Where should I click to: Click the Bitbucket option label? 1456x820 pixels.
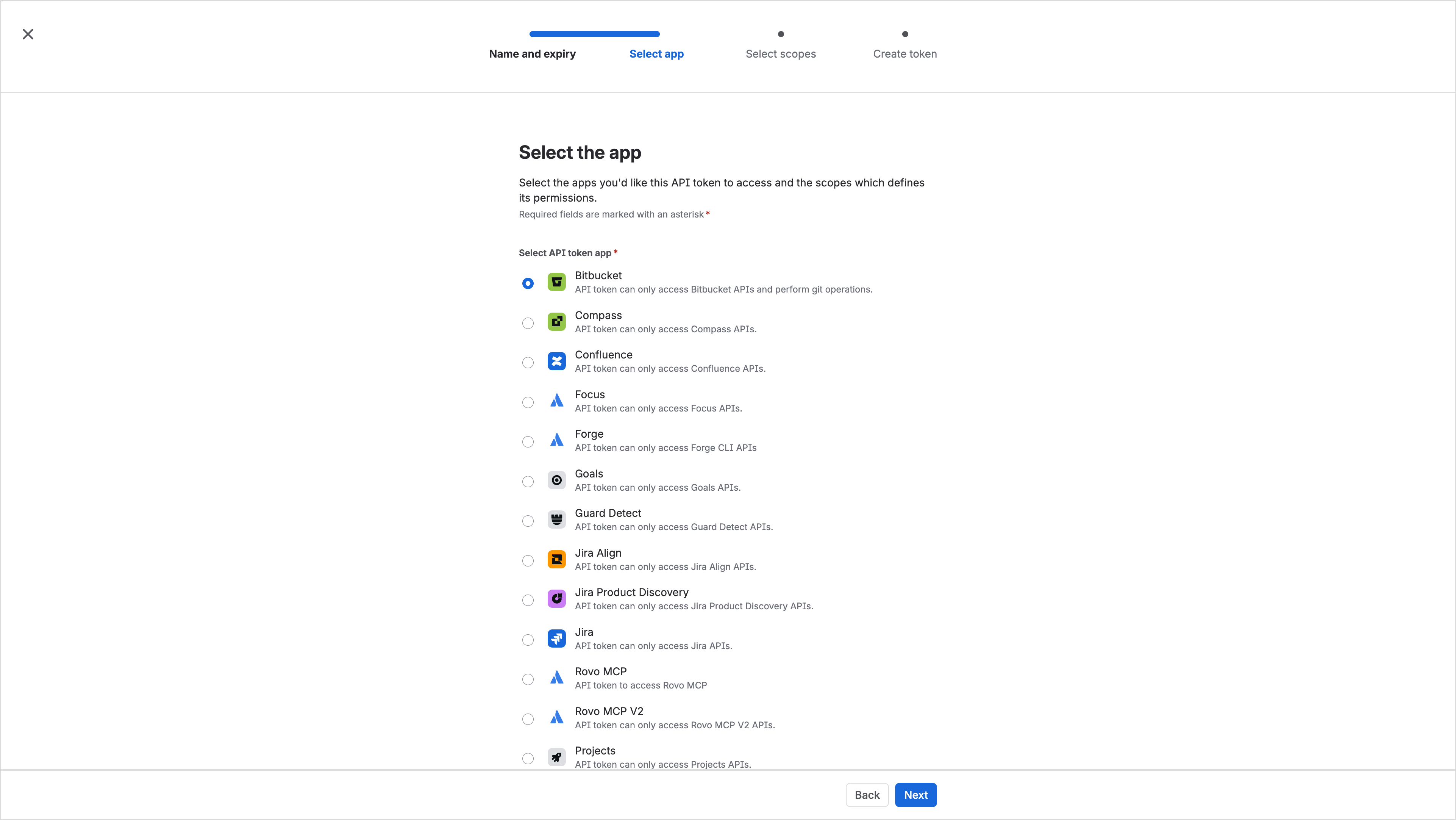click(x=598, y=275)
